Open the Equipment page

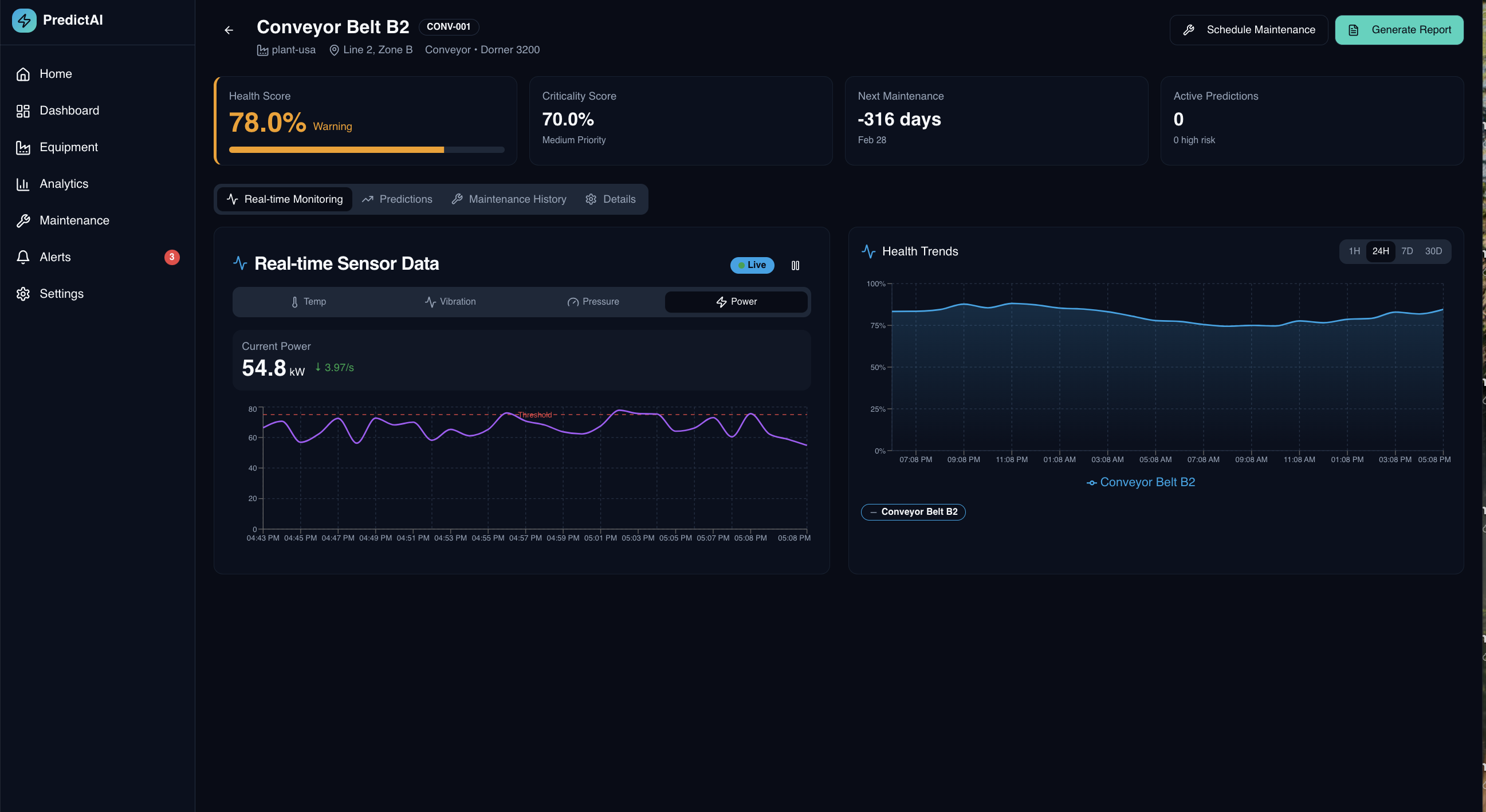(x=68, y=147)
